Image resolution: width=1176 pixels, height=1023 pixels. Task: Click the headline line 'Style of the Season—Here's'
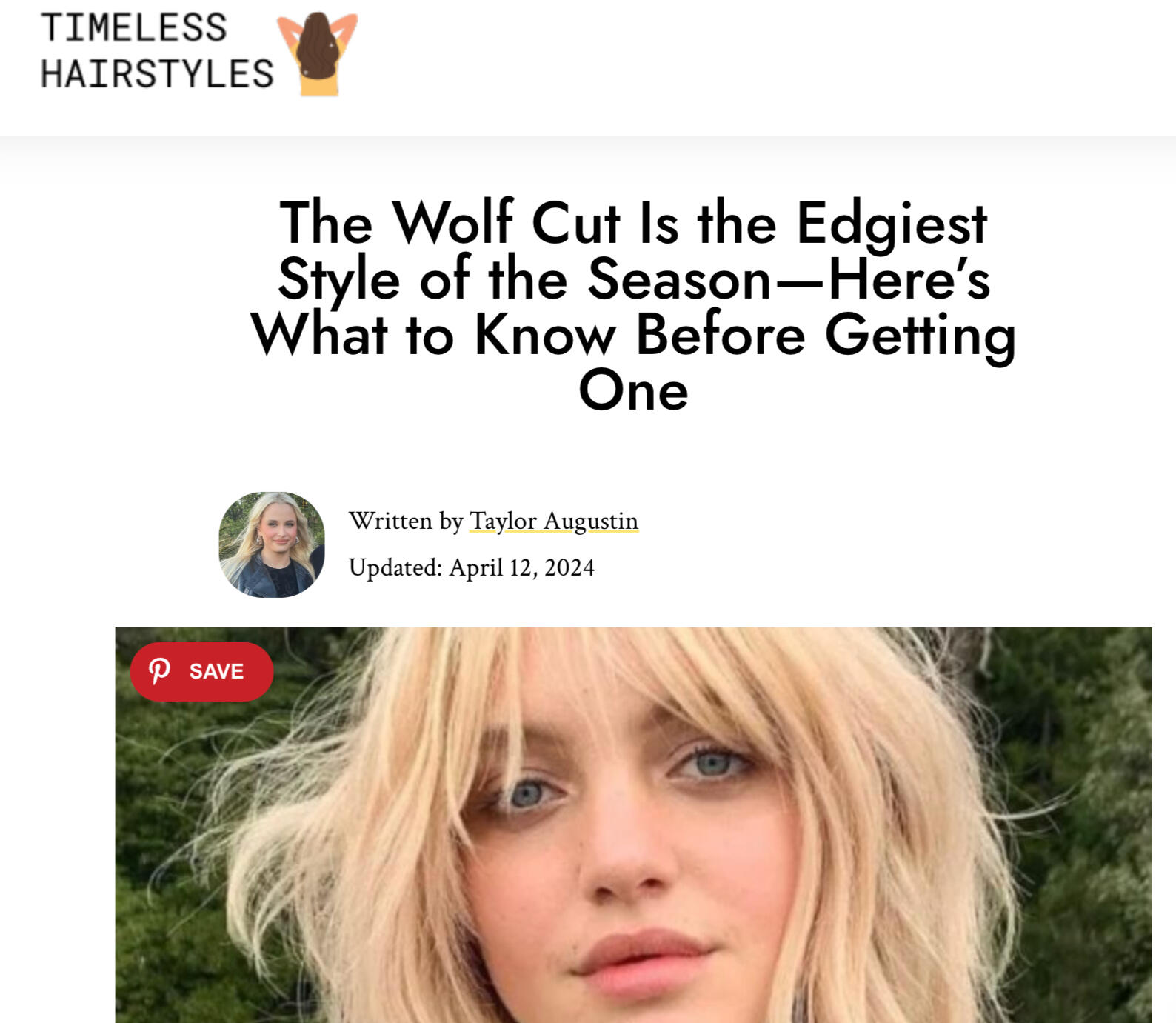[633, 279]
